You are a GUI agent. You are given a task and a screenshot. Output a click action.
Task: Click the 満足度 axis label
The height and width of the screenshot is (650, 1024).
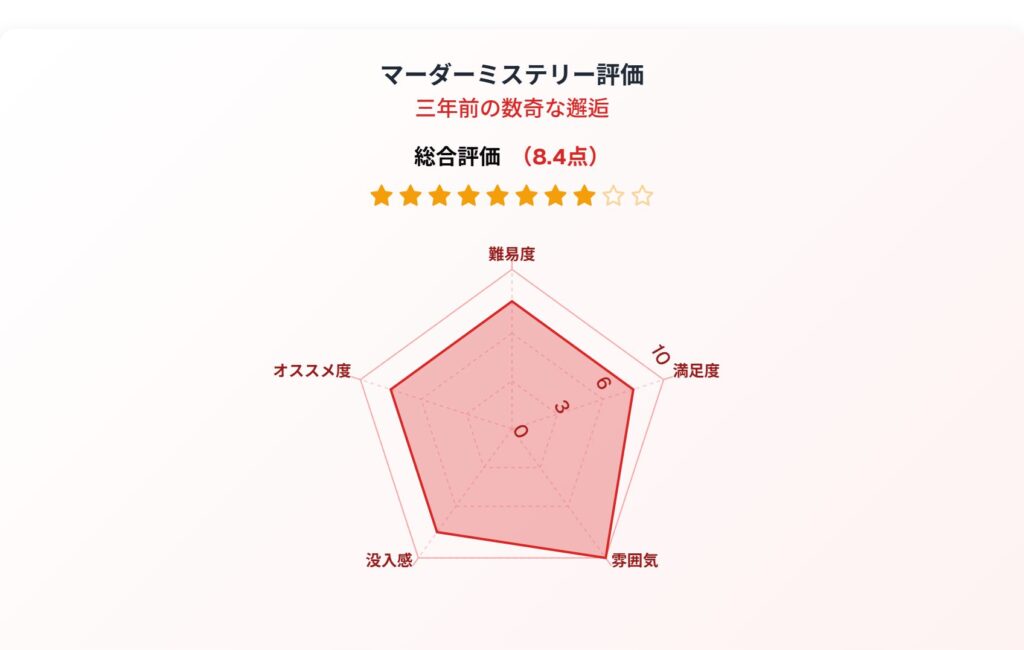click(696, 370)
